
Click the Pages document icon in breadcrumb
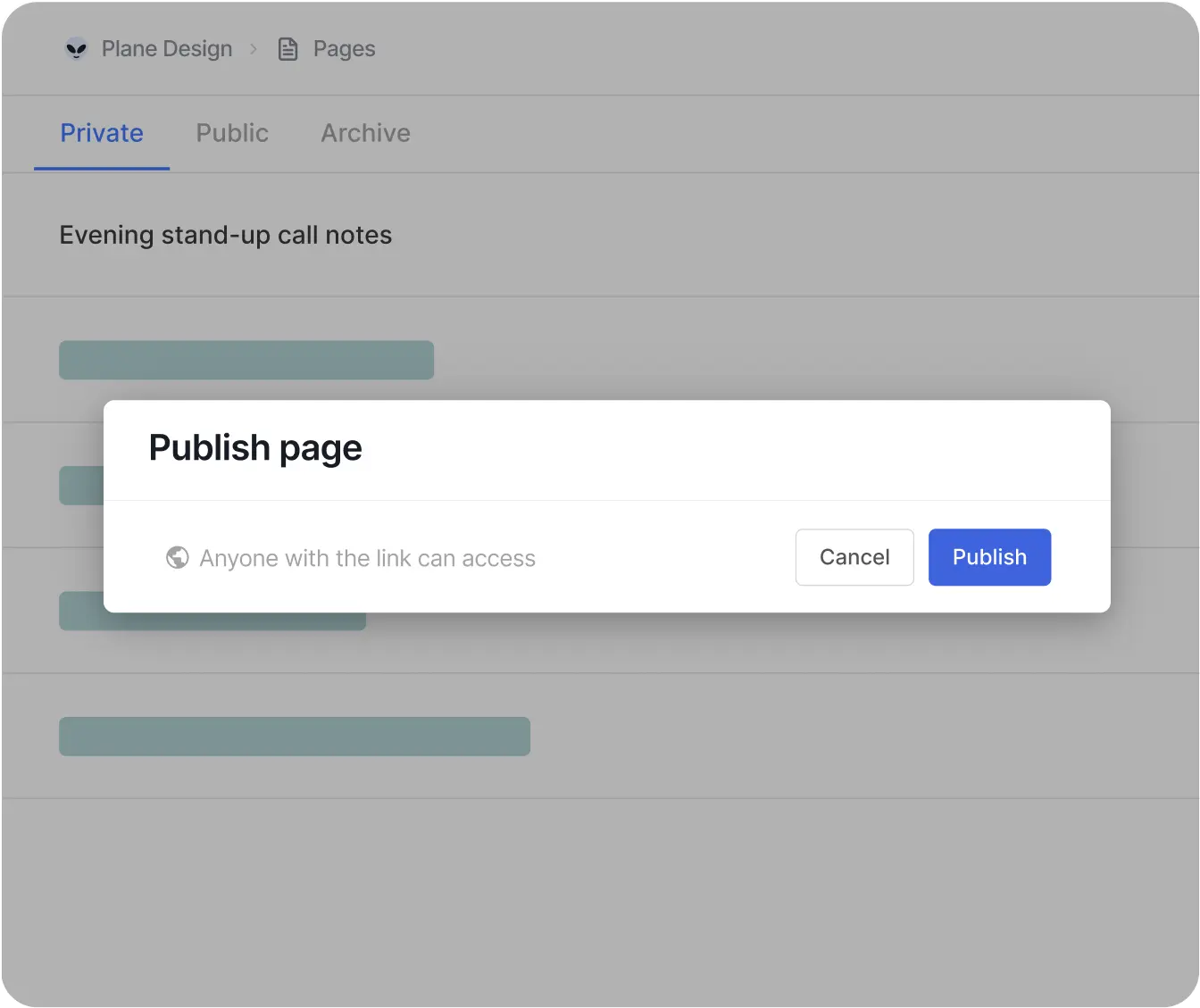click(x=287, y=49)
